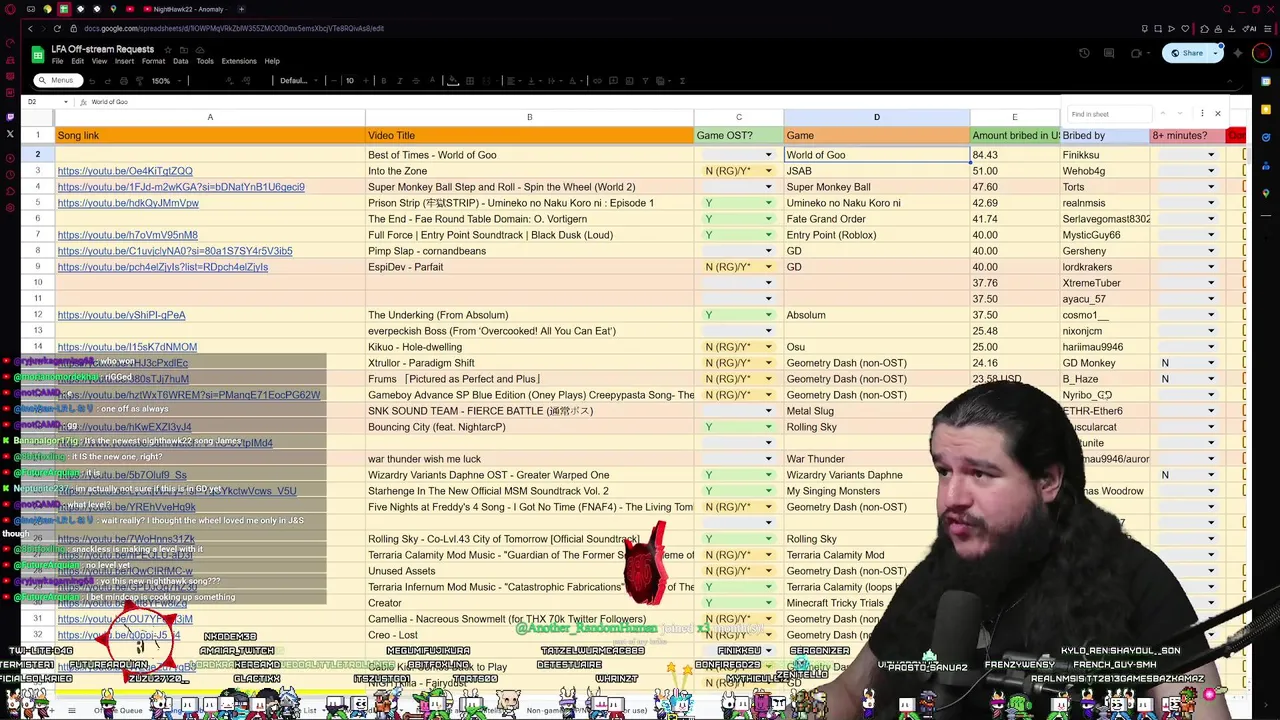
Task: Go back in browser navigation
Action: pos(30,28)
